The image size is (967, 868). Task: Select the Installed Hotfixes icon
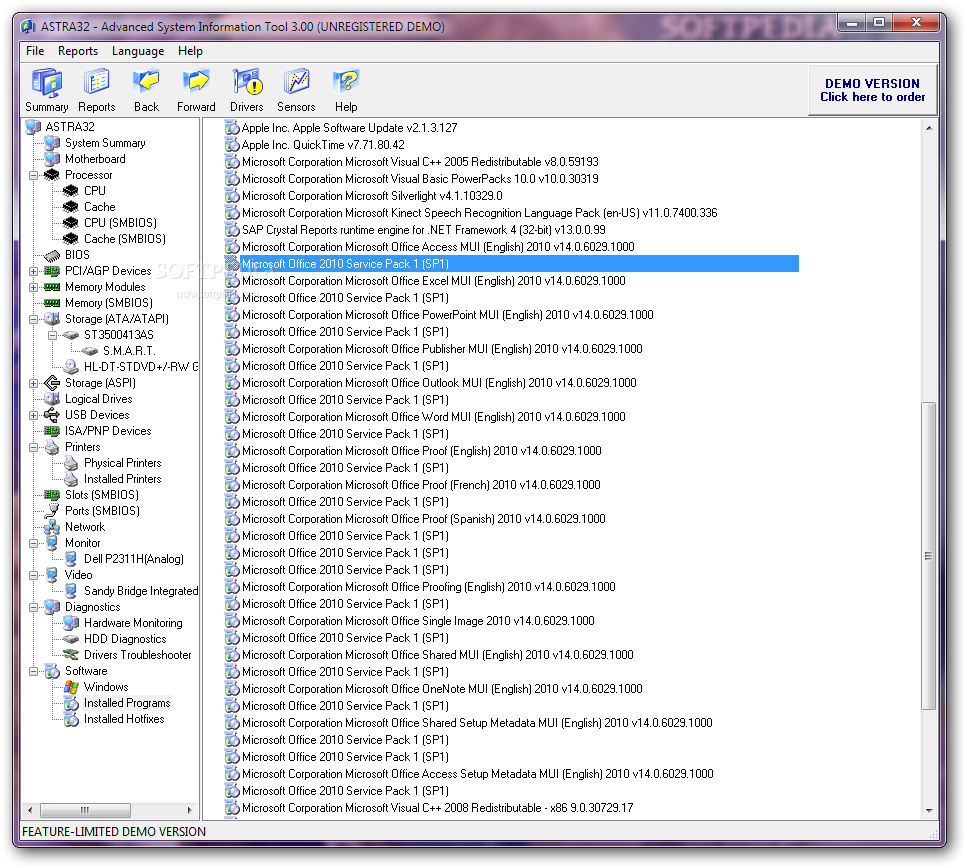click(x=71, y=719)
